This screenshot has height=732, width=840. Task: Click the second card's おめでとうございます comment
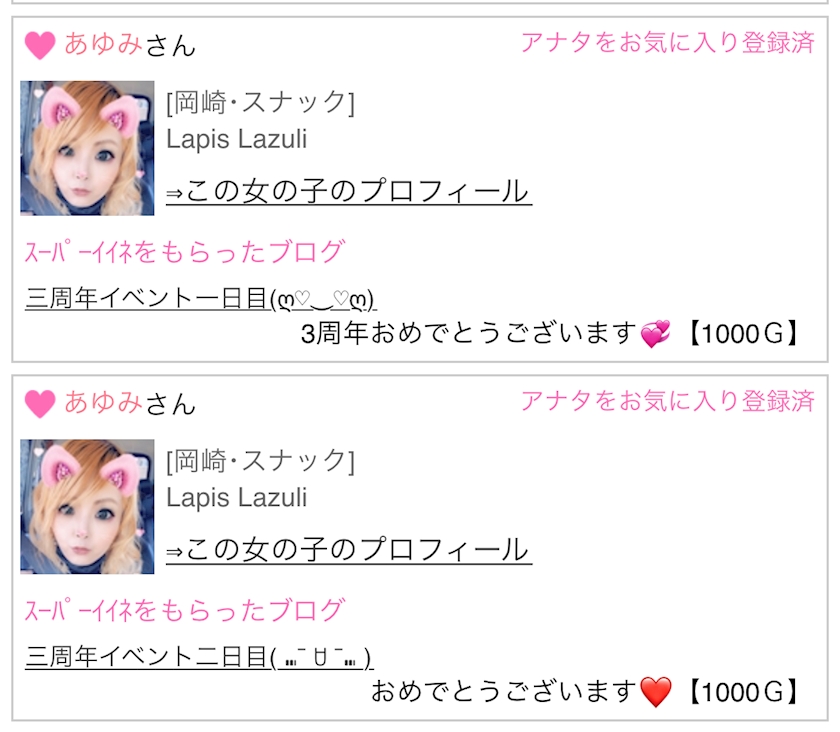504,691
